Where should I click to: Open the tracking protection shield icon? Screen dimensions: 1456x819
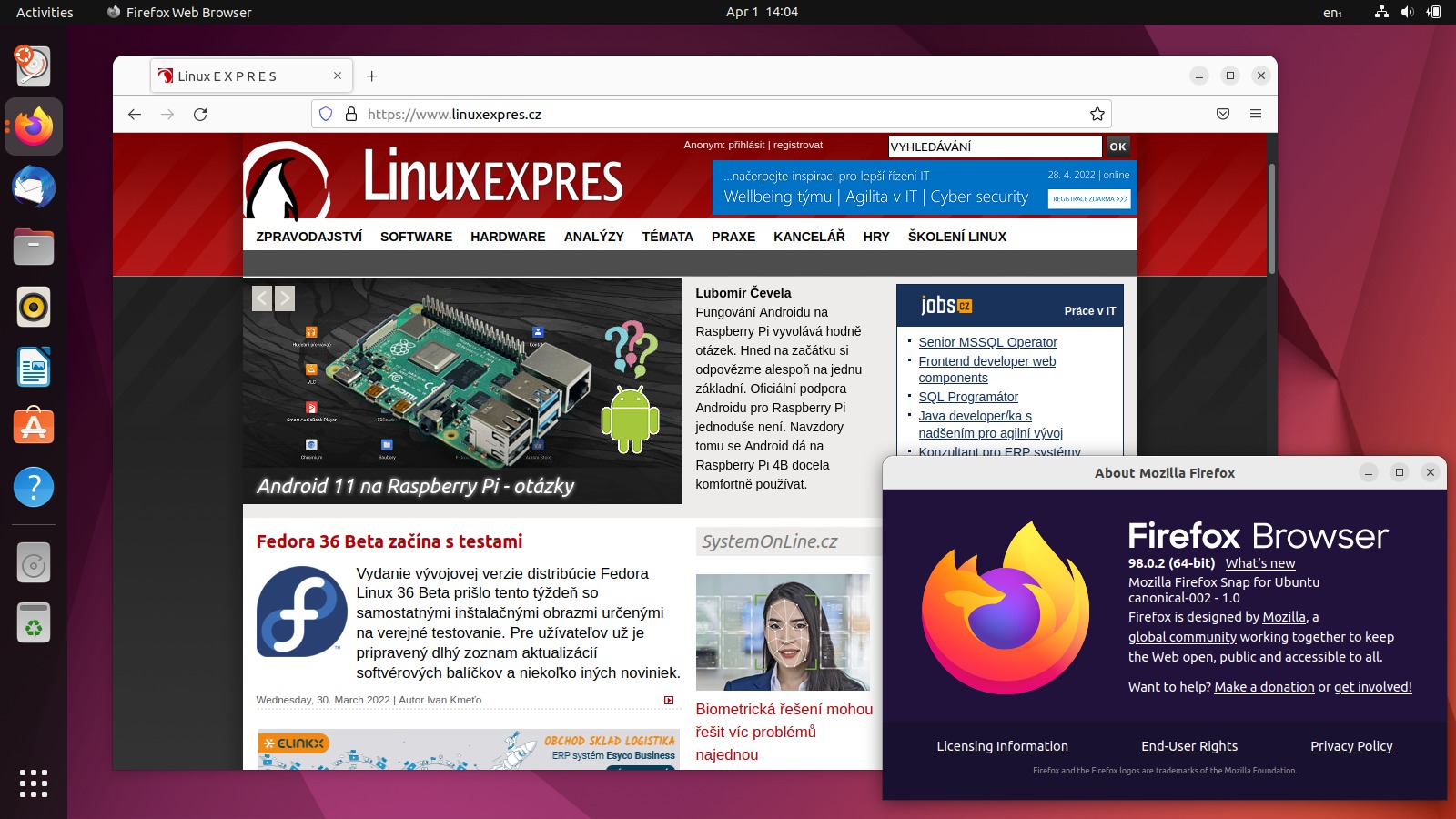(x=326, y=114)
